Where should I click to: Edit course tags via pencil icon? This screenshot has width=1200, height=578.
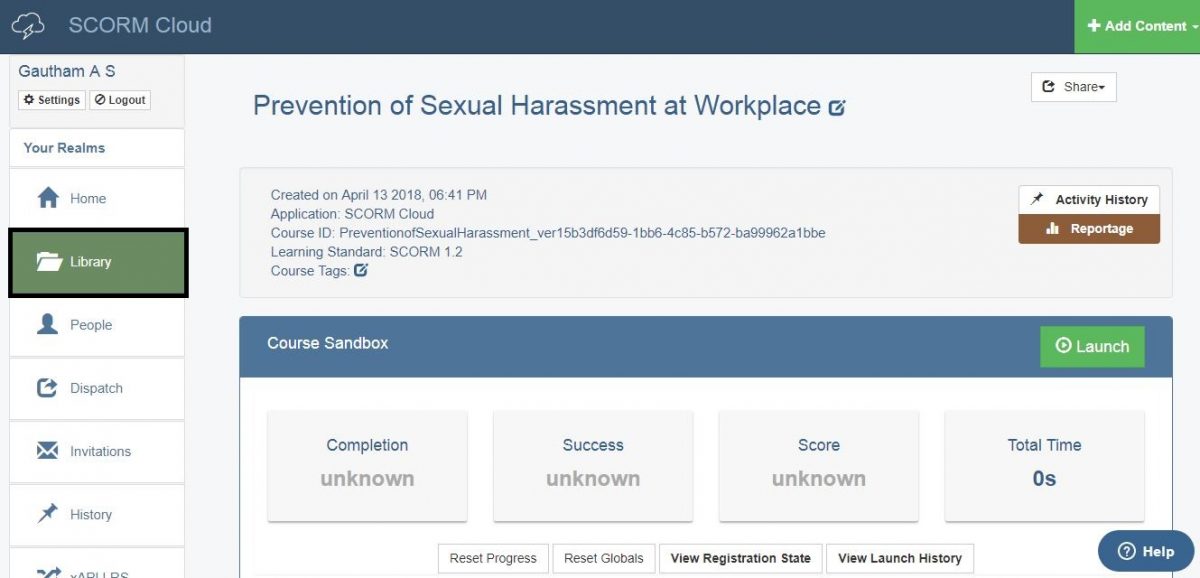[x=361, y=270]
